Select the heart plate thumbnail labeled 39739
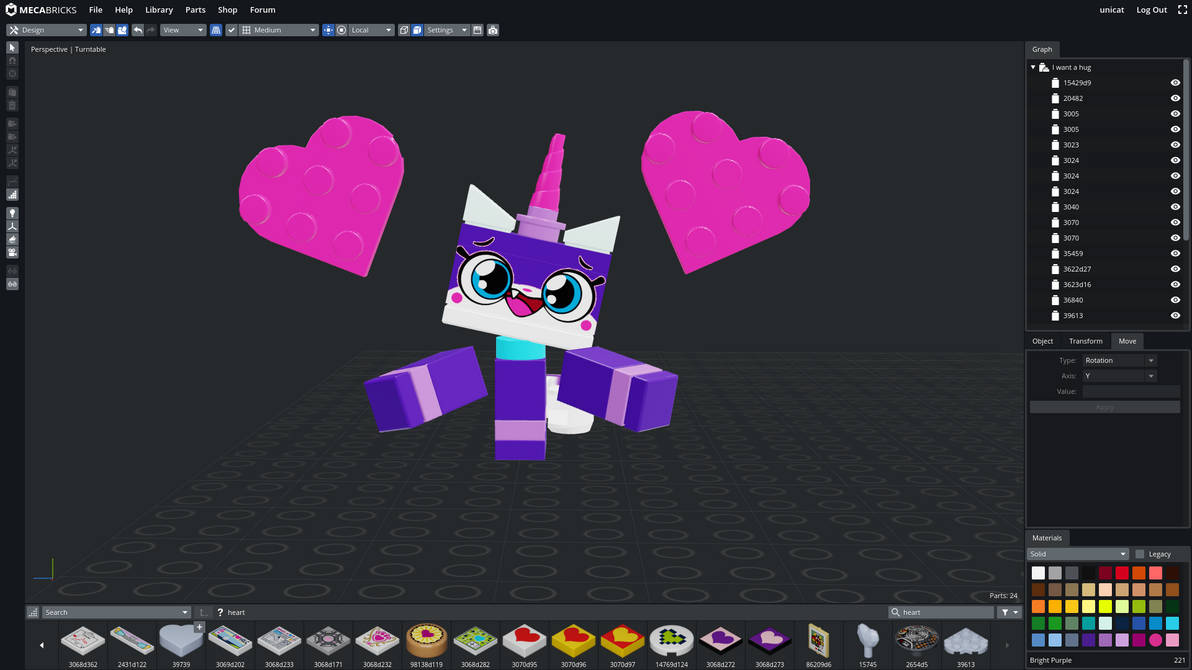This screenshot has width=1192, height=670. 181,640
